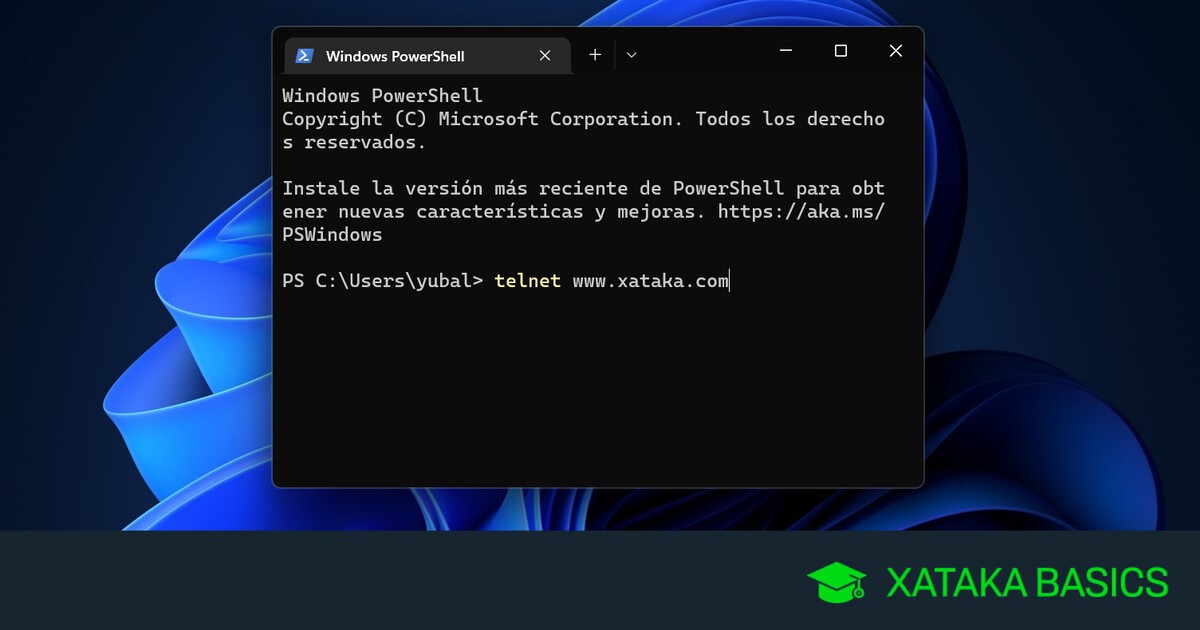Click the XATAKA BASICS brand text
Viewport: 1200px width, 630px height.
pyautogui.click(x=1026, y=582)
